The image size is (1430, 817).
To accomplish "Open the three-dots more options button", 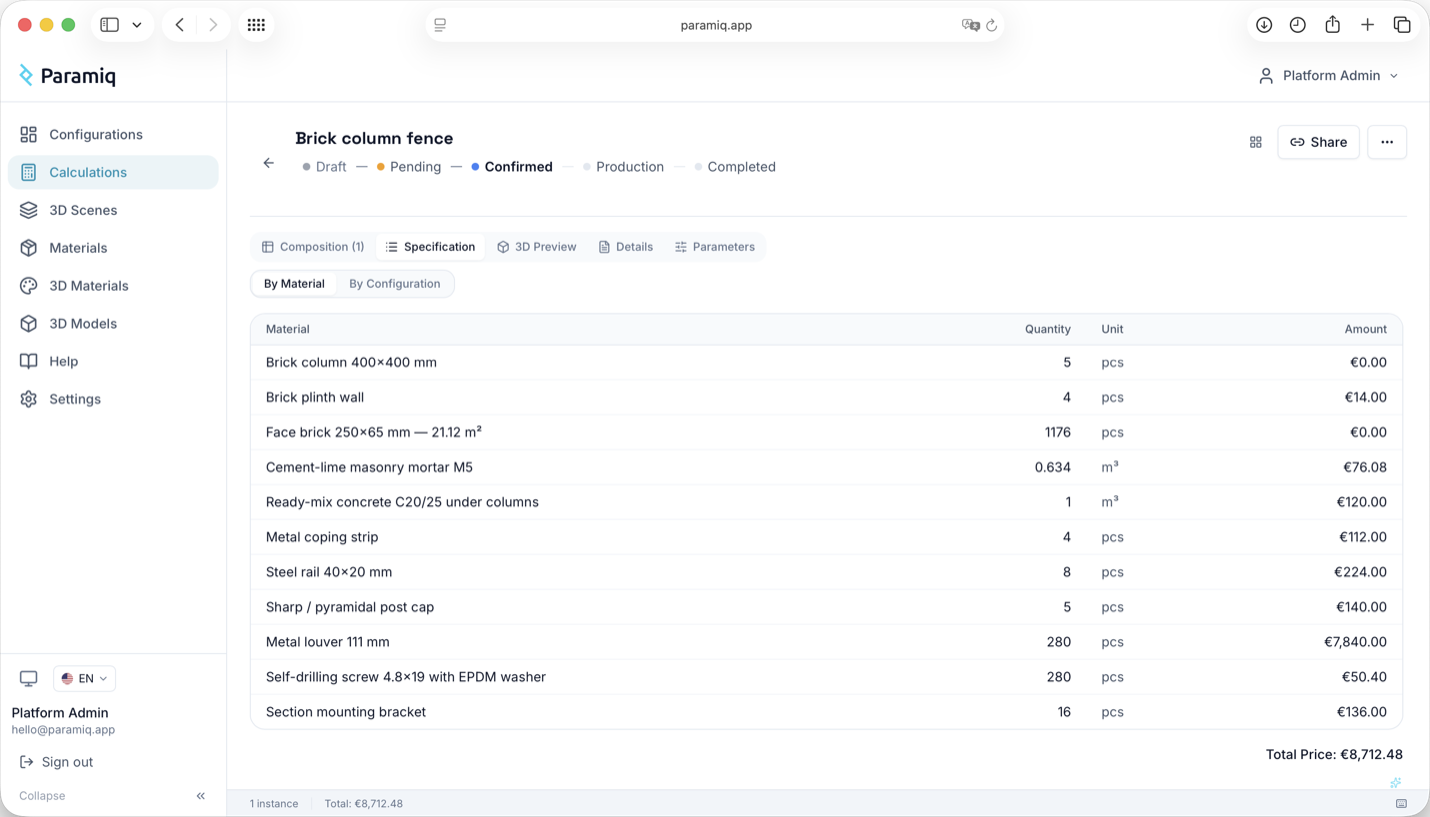I will coord(1386,142).
